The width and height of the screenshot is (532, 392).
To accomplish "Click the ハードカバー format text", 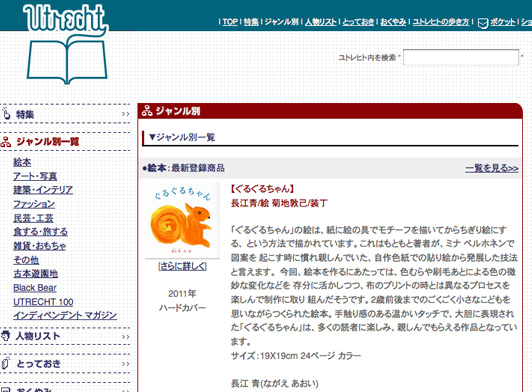I will pos(183,308).
